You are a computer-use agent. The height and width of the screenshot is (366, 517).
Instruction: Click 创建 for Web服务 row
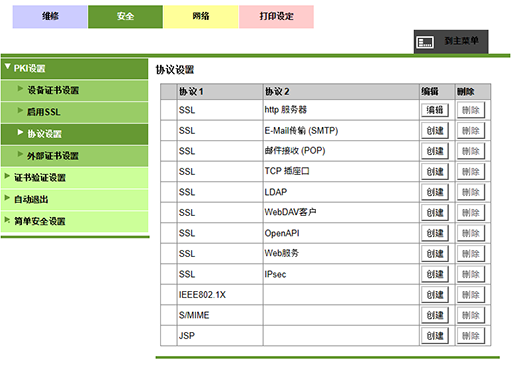tap(435, 254)
